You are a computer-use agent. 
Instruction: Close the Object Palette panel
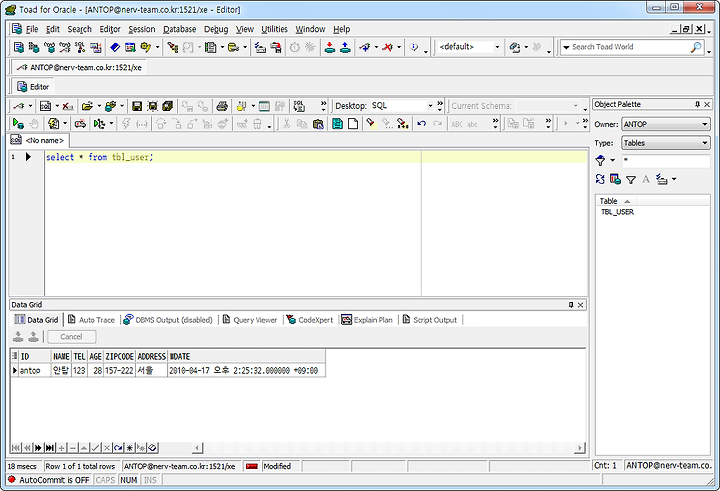click(707, 104)
